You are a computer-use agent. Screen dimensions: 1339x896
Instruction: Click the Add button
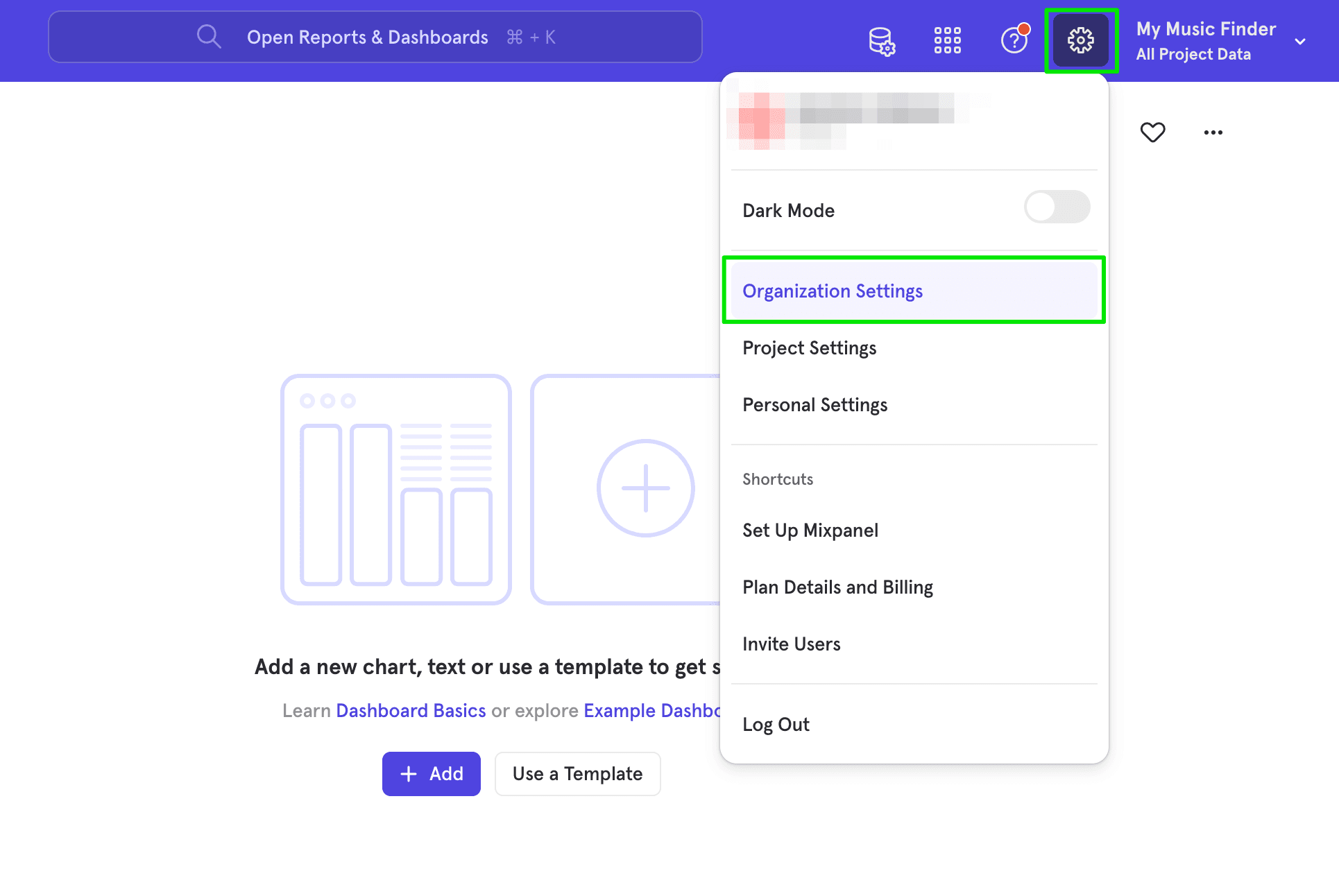431,773
